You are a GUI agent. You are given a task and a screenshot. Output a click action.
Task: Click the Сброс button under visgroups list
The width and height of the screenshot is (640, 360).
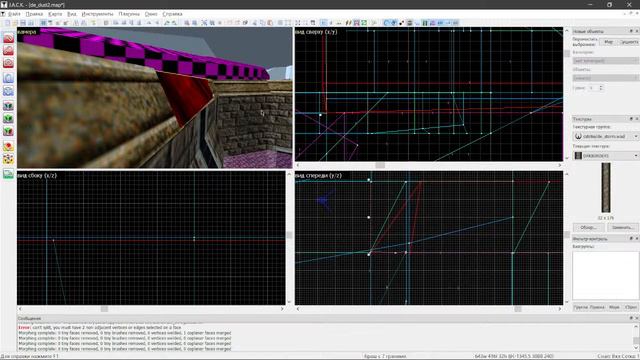pos(631,307)
